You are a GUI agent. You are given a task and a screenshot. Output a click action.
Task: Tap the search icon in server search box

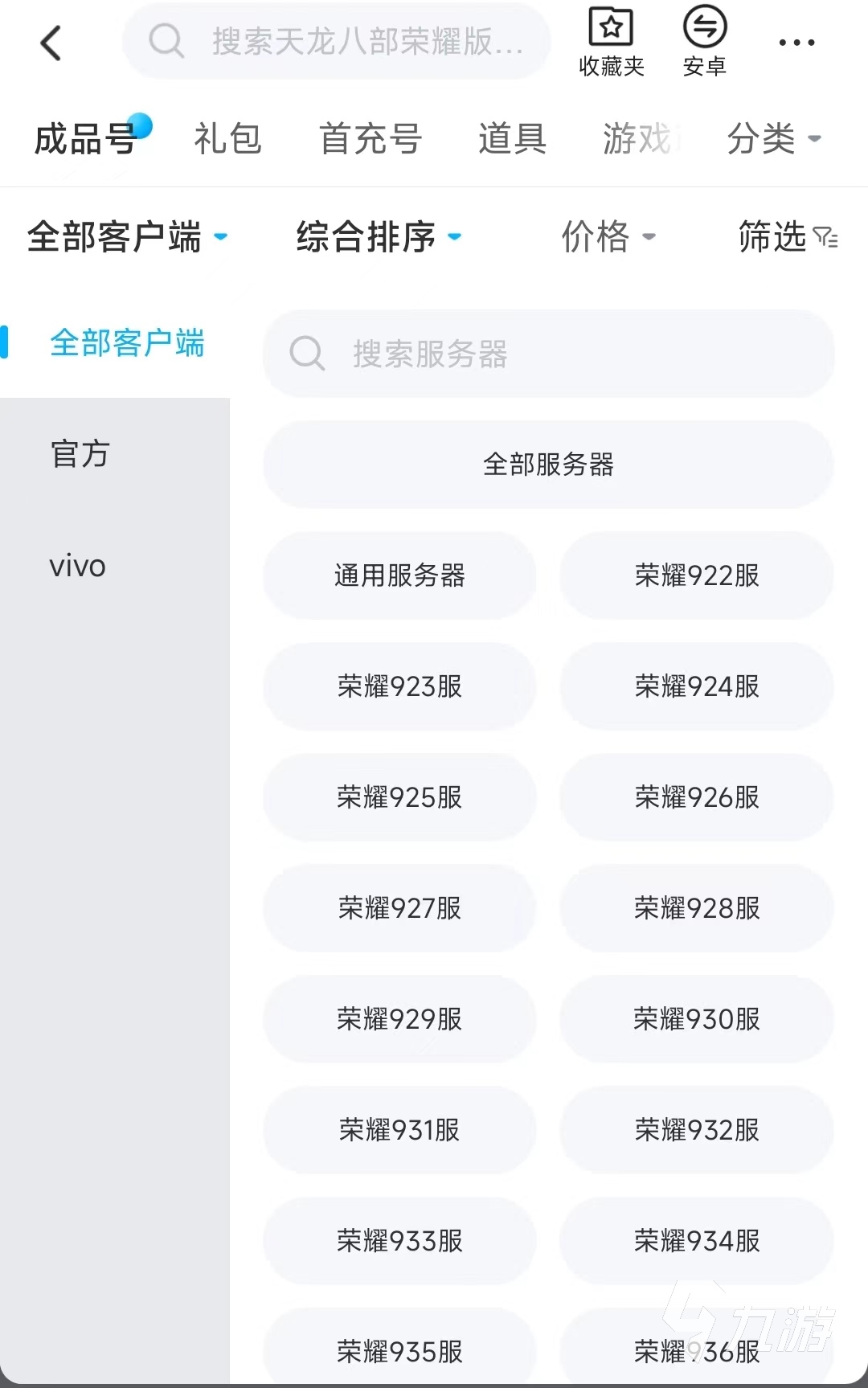[307, 353]
